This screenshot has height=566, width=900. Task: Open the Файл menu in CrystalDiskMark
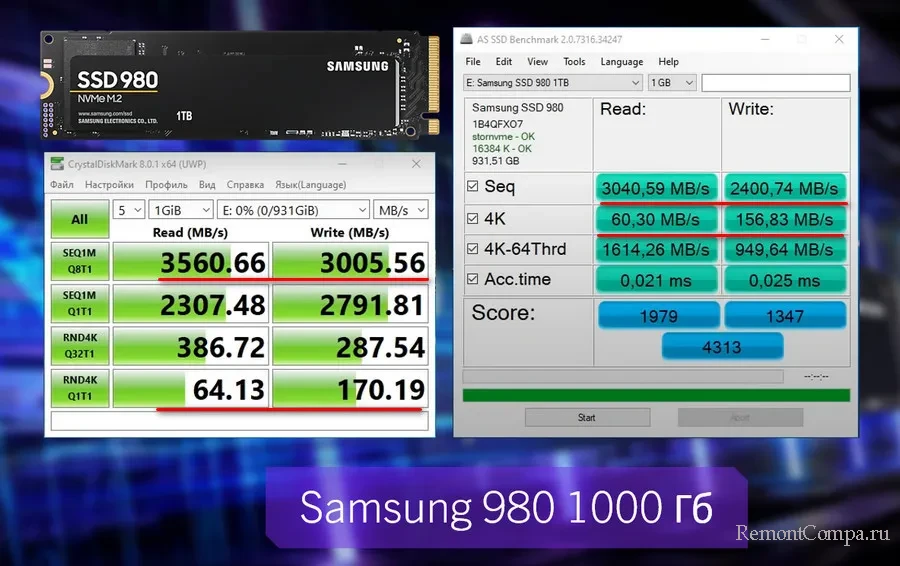(x=62, y=185)
